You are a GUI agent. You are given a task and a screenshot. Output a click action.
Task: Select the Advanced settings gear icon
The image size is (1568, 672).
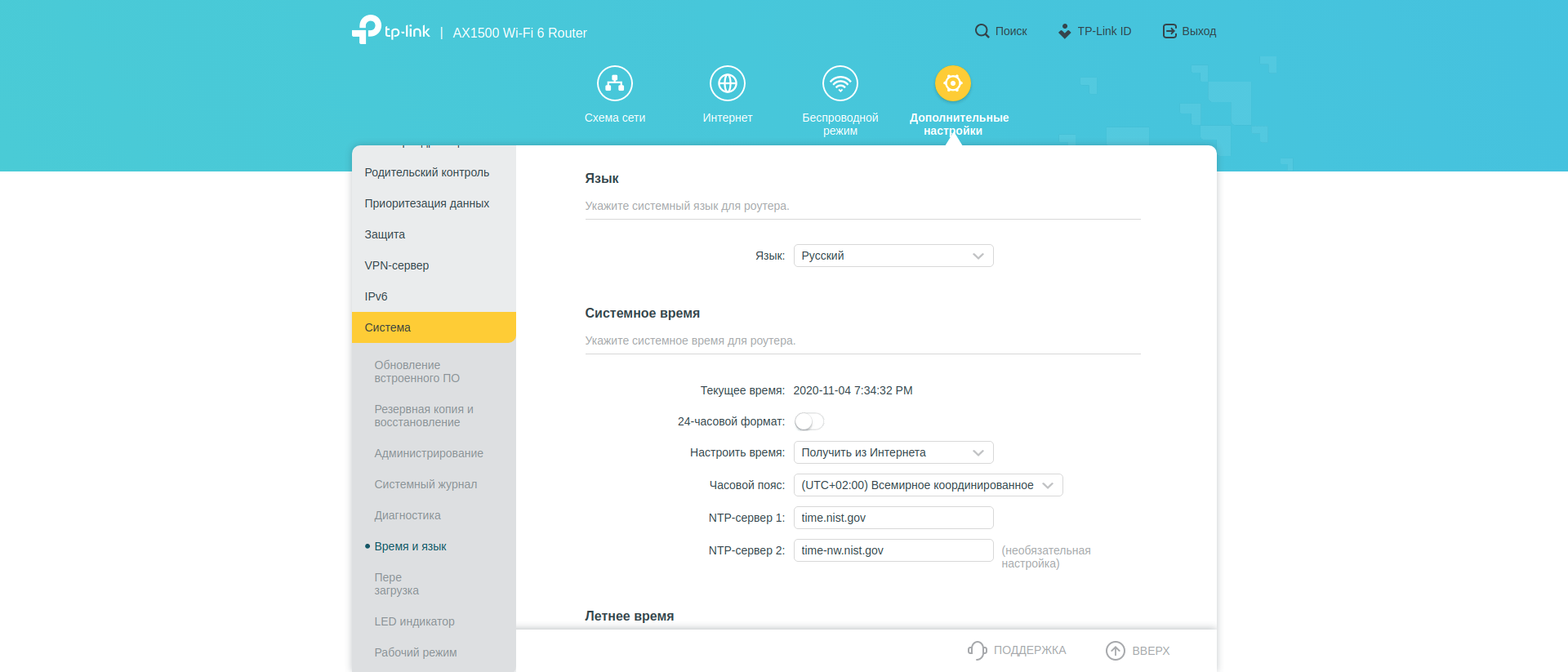click(952, 83)
